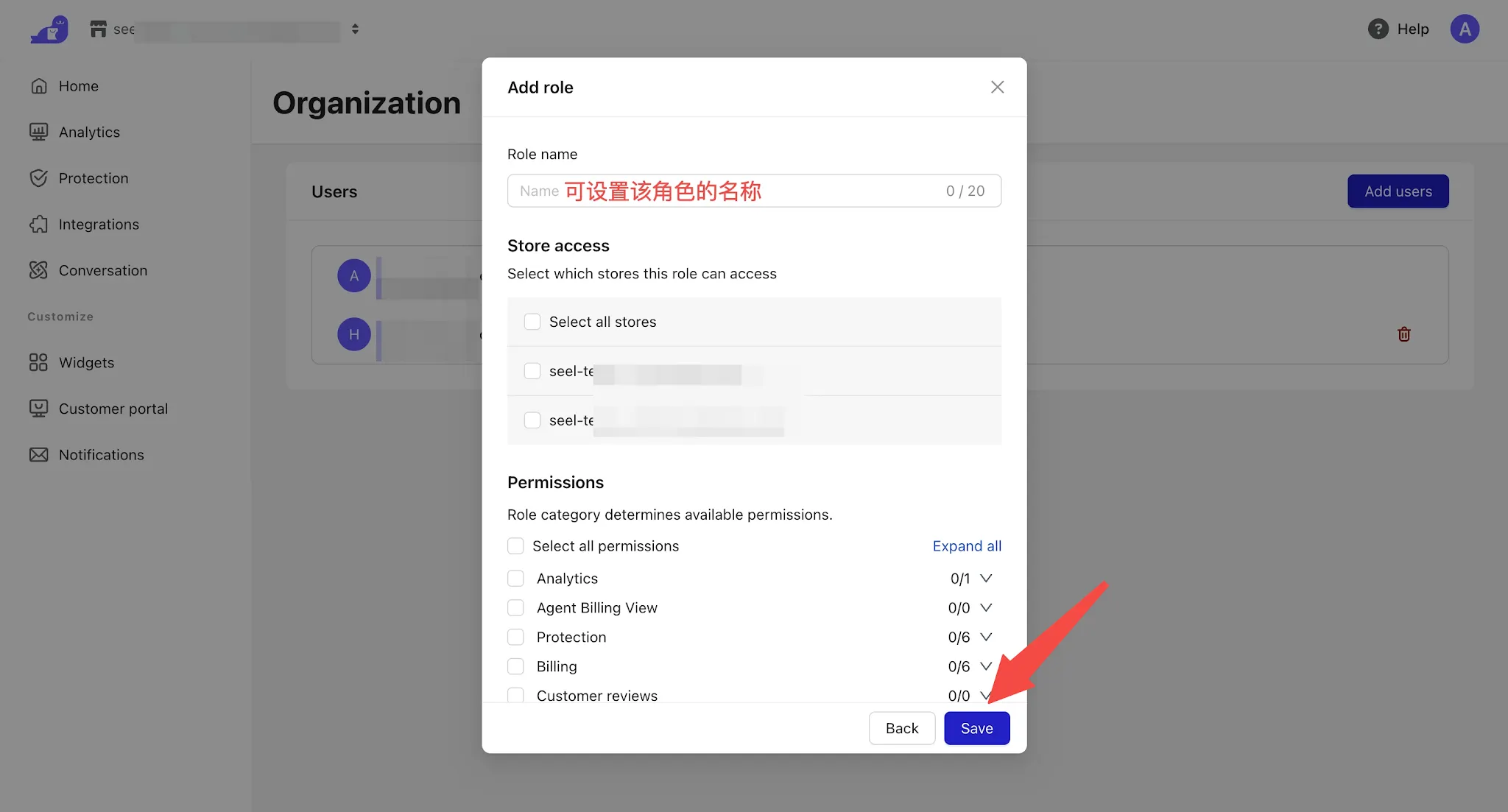Click the Billing 0/6 count
This screenshot has width=1508, height=812.
point(959,667)
